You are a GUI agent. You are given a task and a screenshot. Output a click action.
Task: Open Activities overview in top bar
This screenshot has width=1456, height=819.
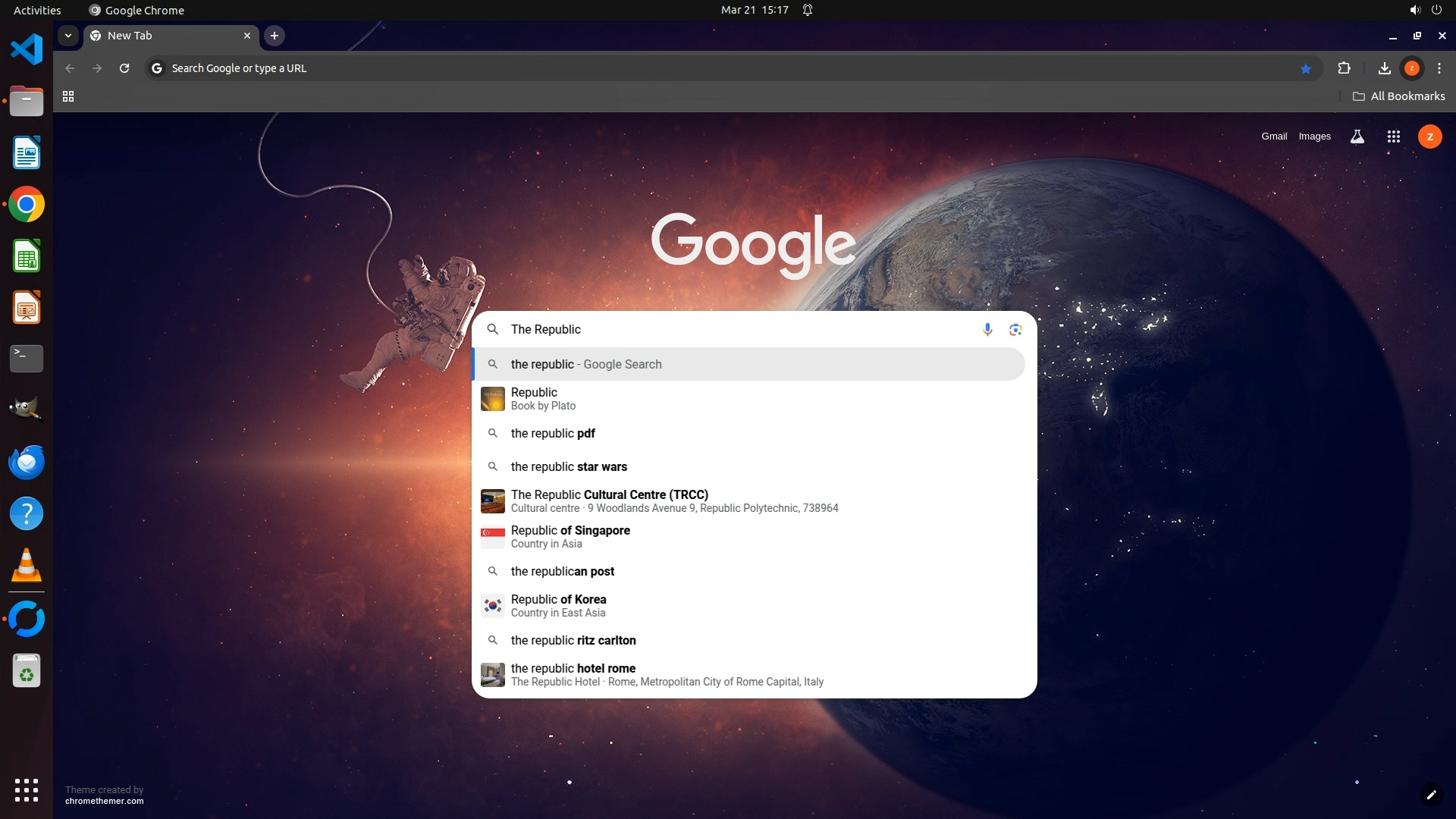[x=37, y=10]
